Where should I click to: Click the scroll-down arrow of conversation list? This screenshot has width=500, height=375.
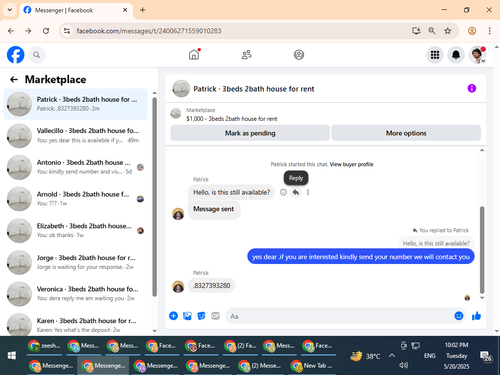click(x=154, y=331)
